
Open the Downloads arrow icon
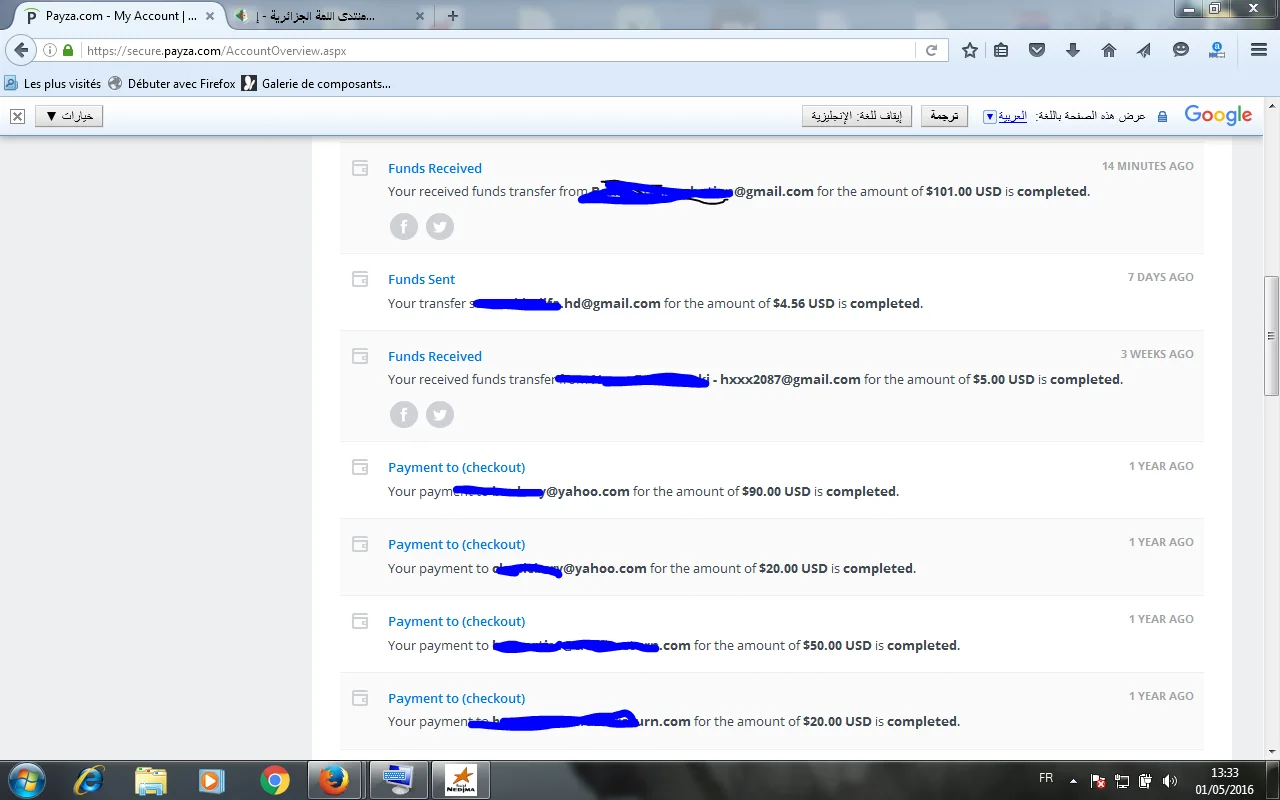tap(1073, 50)
